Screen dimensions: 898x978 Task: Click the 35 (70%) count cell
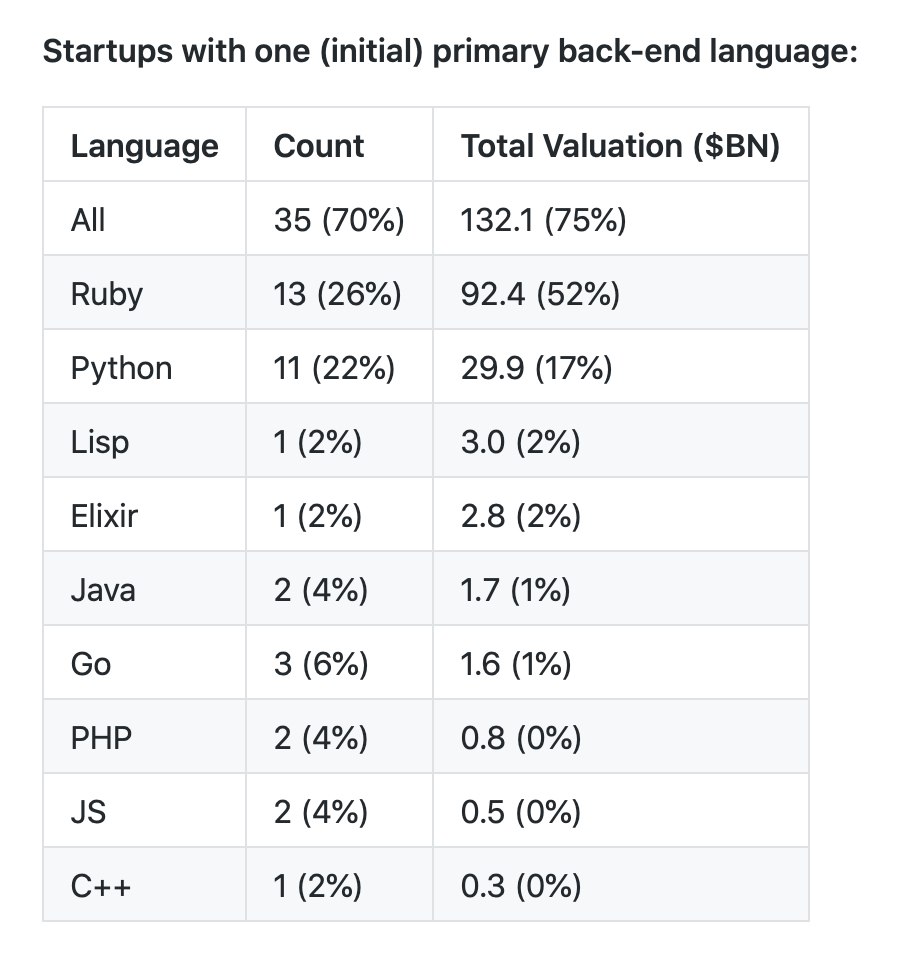pos(339,220)
